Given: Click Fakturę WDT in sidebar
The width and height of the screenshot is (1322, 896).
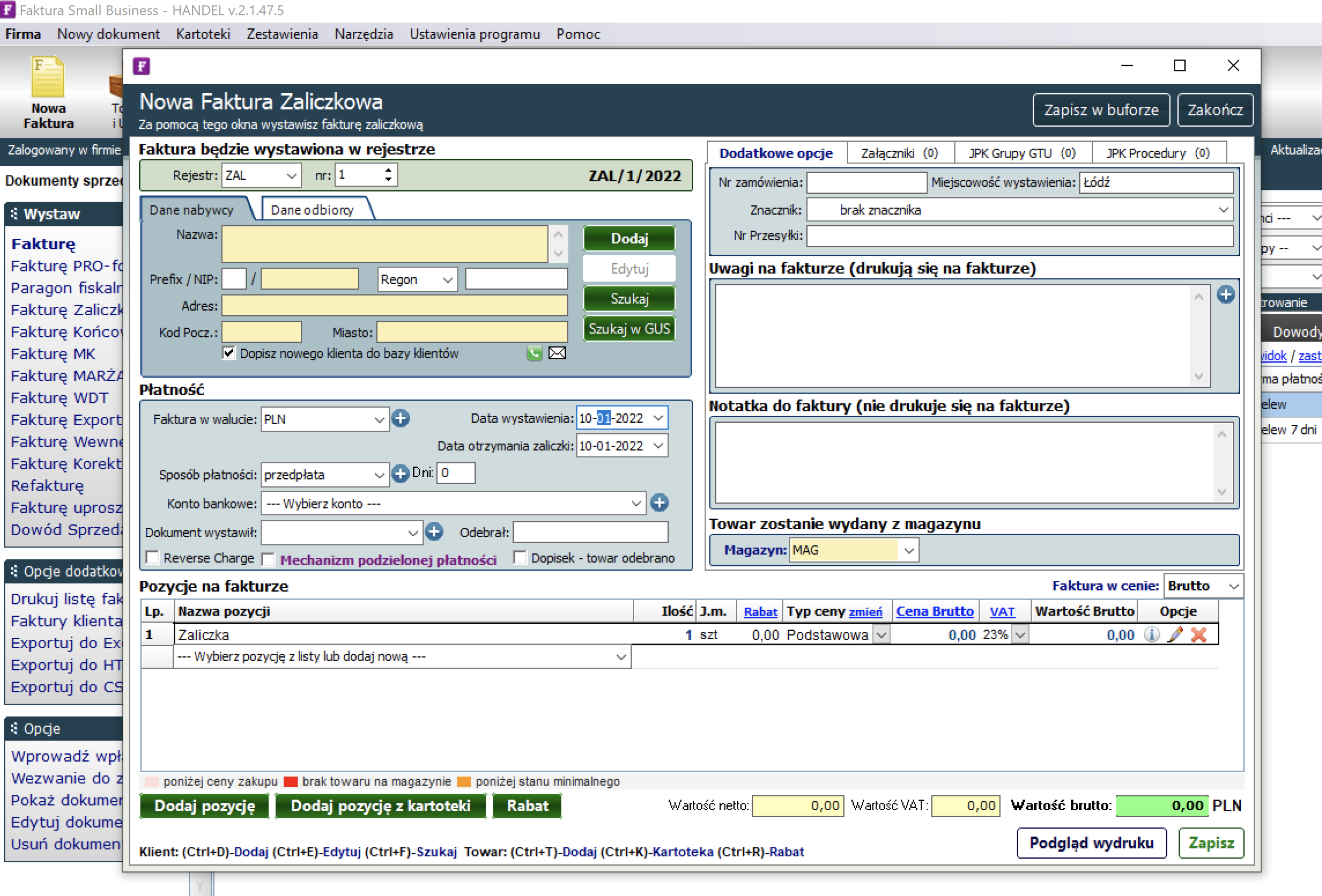Looking at the screenshot, I should tap(59, 397).
